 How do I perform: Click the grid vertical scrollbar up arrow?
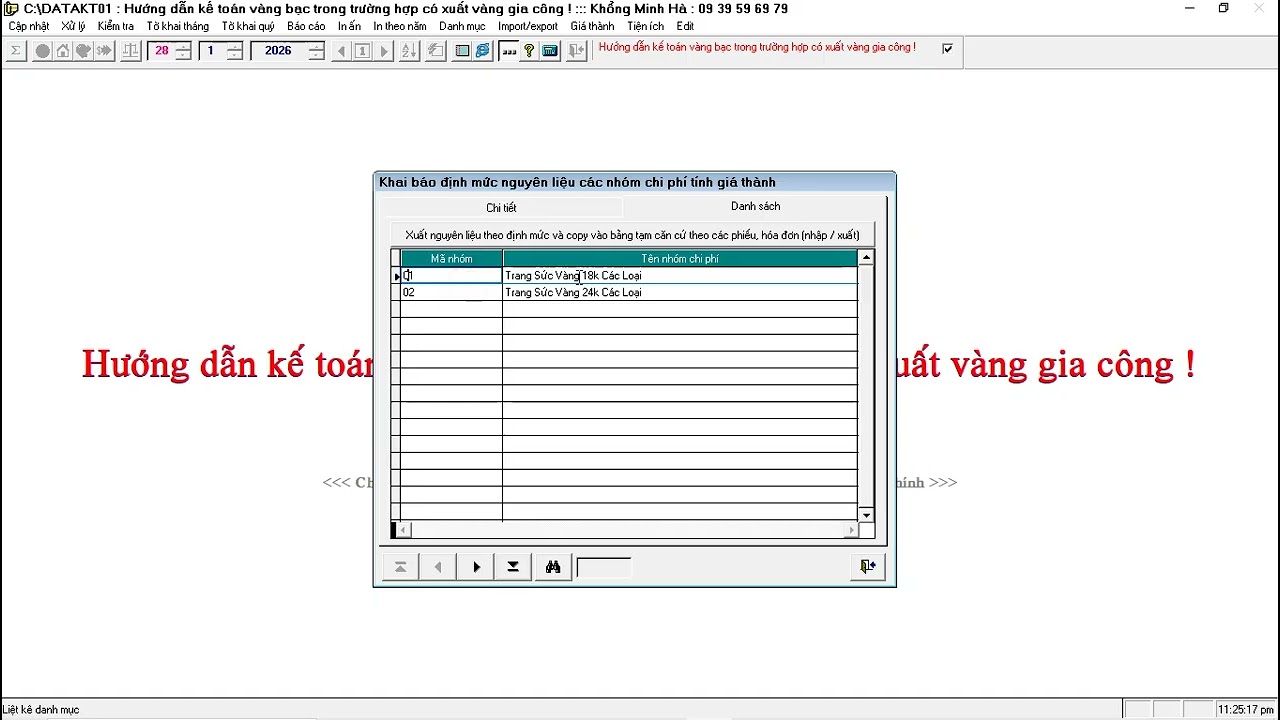point(866,258)
